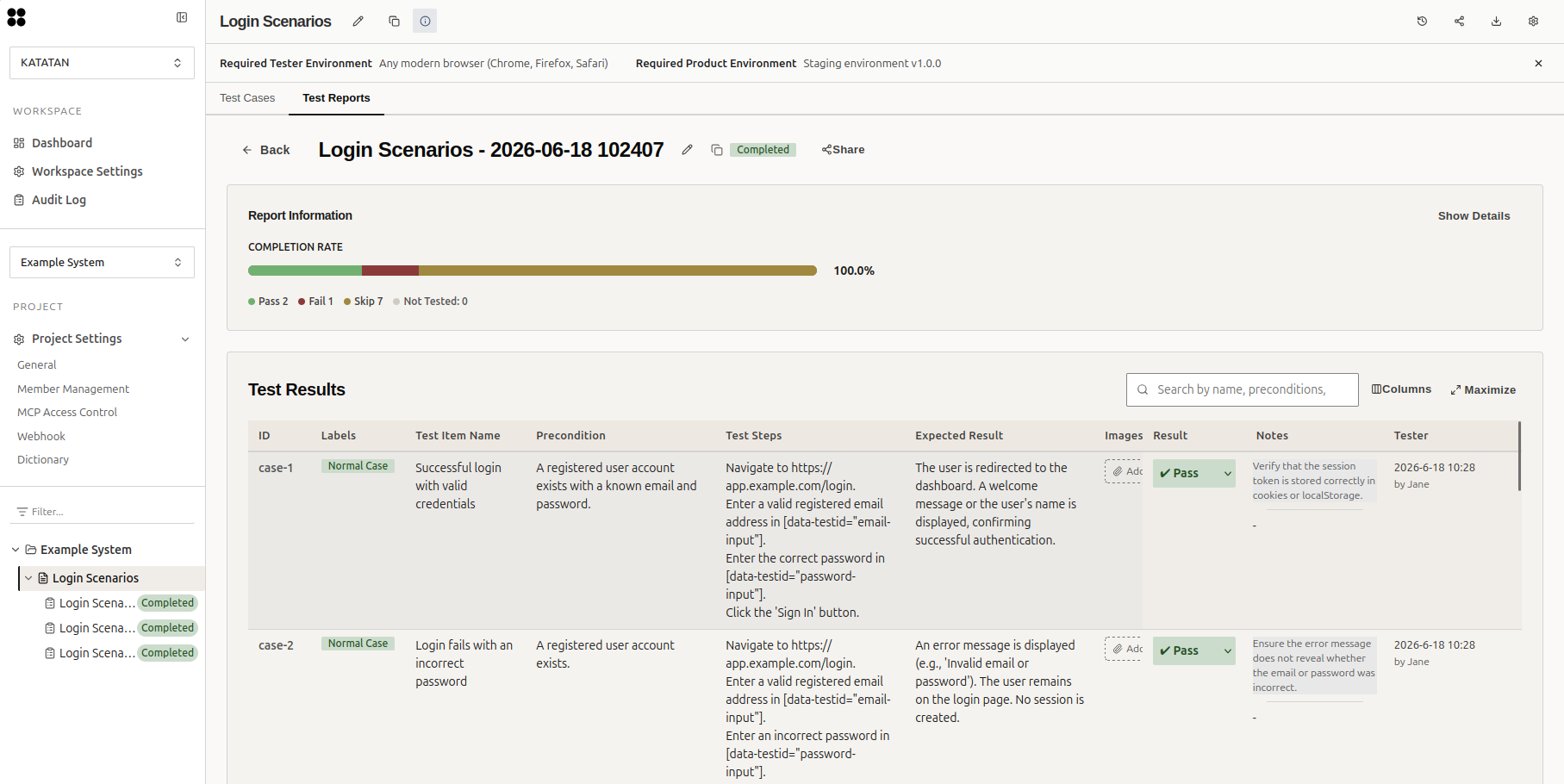This screenshot has width=1564, height=784.
Task: Click the download icon
Action: pyautogui.click(x=1497, y=22)
